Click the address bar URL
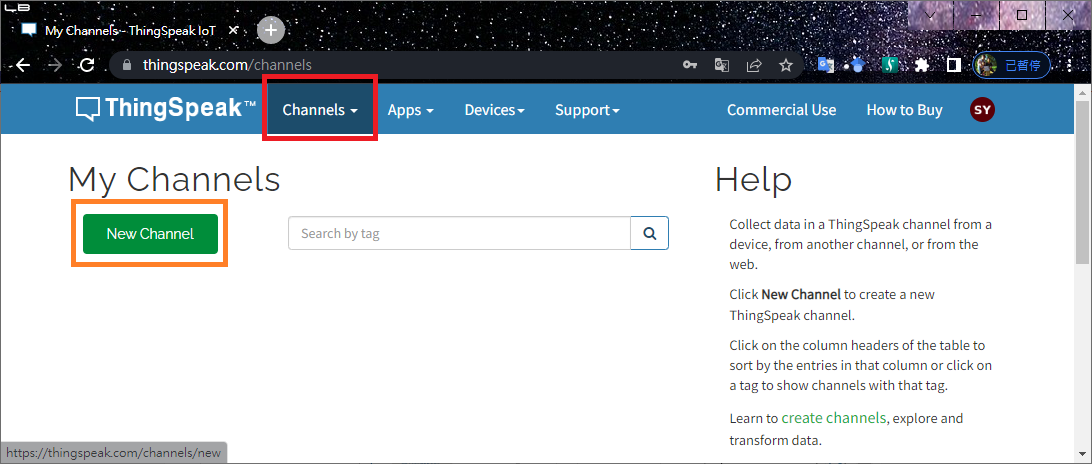 tap(227, 65)
